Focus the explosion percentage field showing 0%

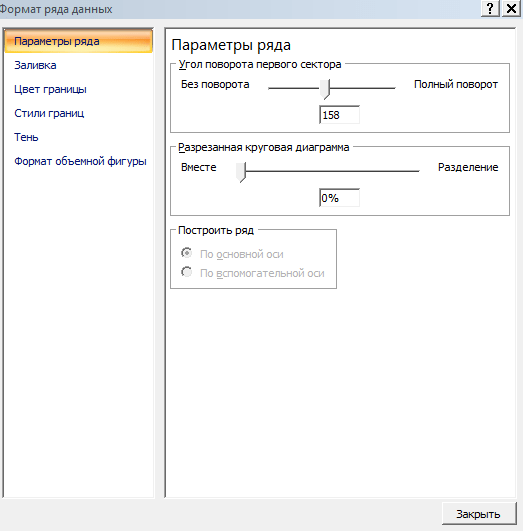coord(339,198)
